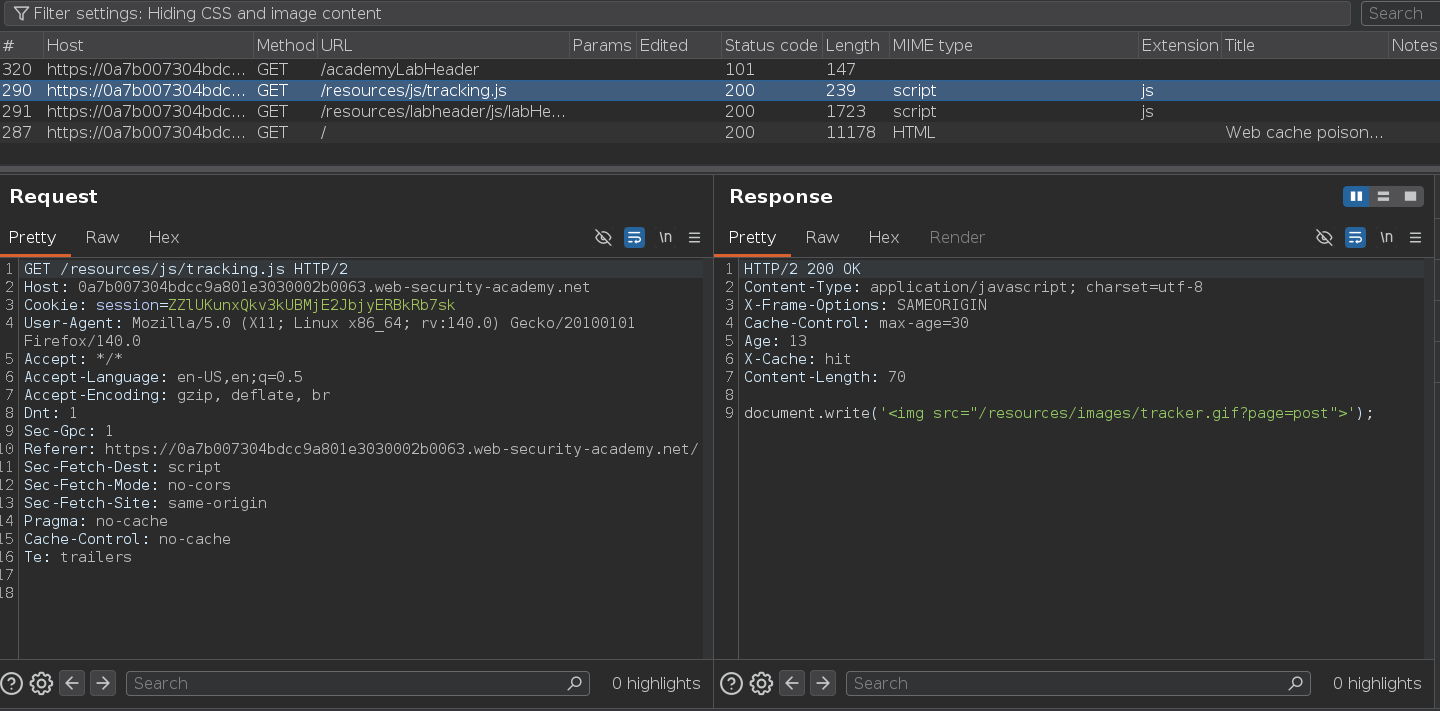Click the Web cache poison title cell
1440x711 pixels.
coord(1304,132)
